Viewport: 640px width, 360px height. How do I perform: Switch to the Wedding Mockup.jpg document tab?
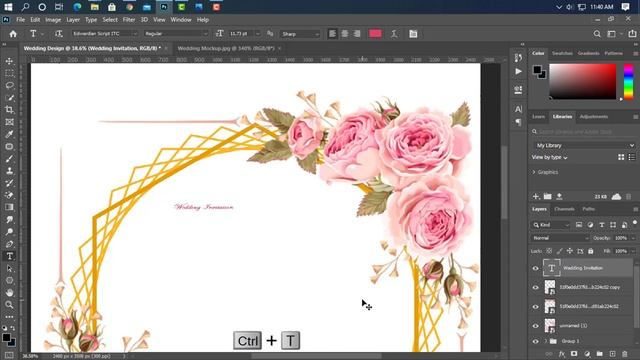point(226,48)
